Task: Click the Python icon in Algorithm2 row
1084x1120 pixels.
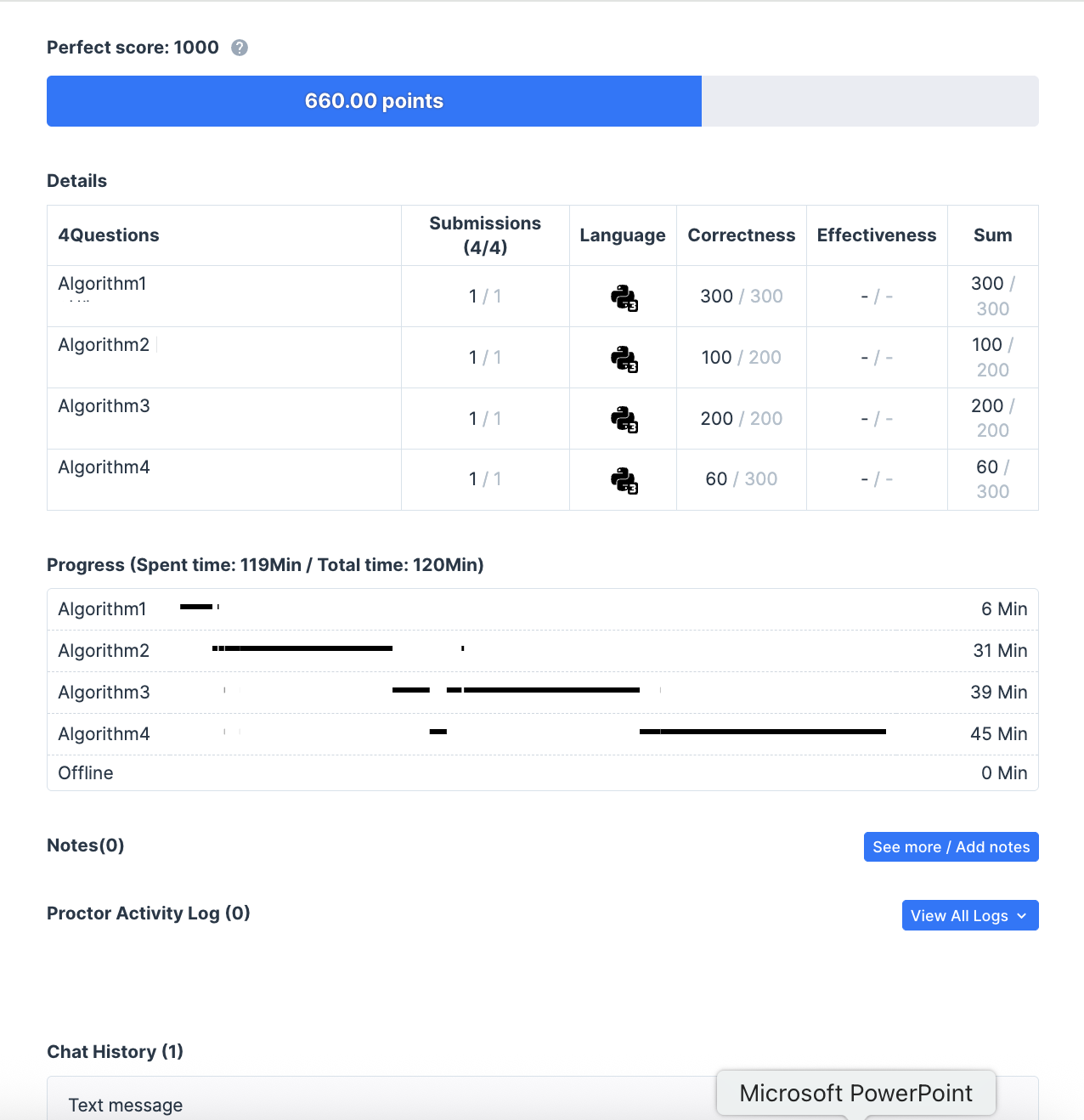Action: [624, 359]
